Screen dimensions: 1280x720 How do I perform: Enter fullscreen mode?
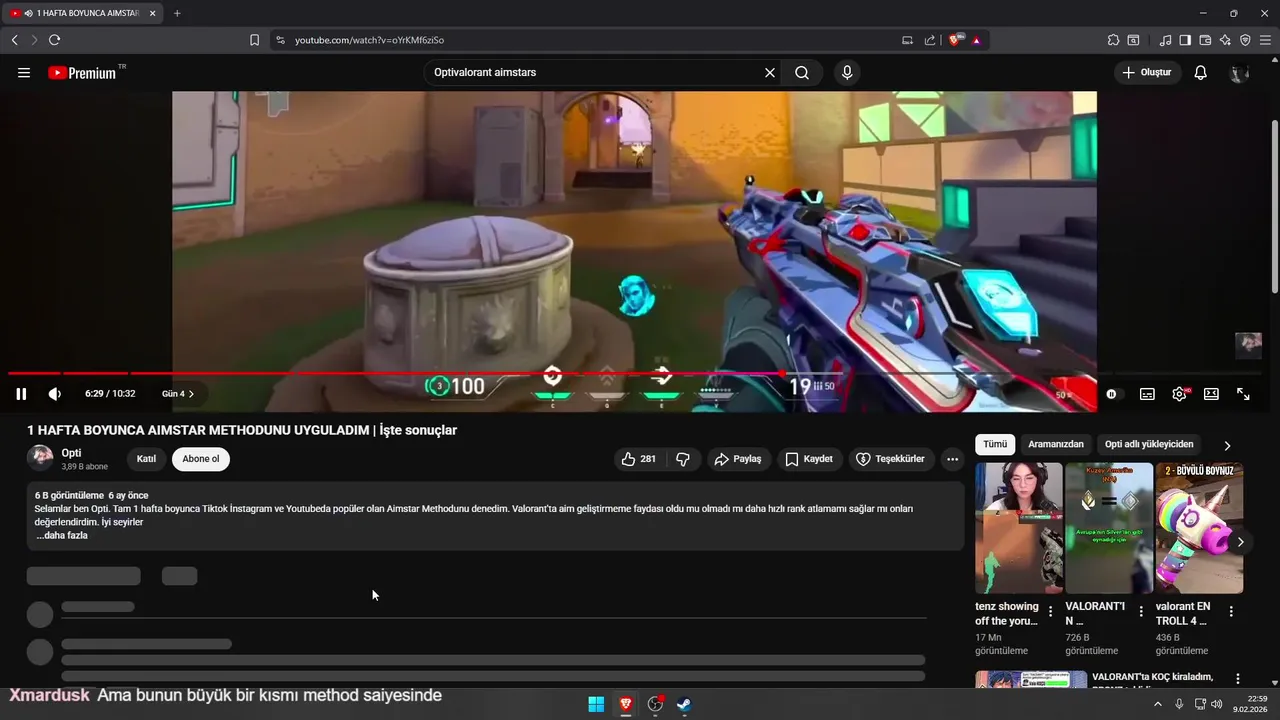(1243, 394)
